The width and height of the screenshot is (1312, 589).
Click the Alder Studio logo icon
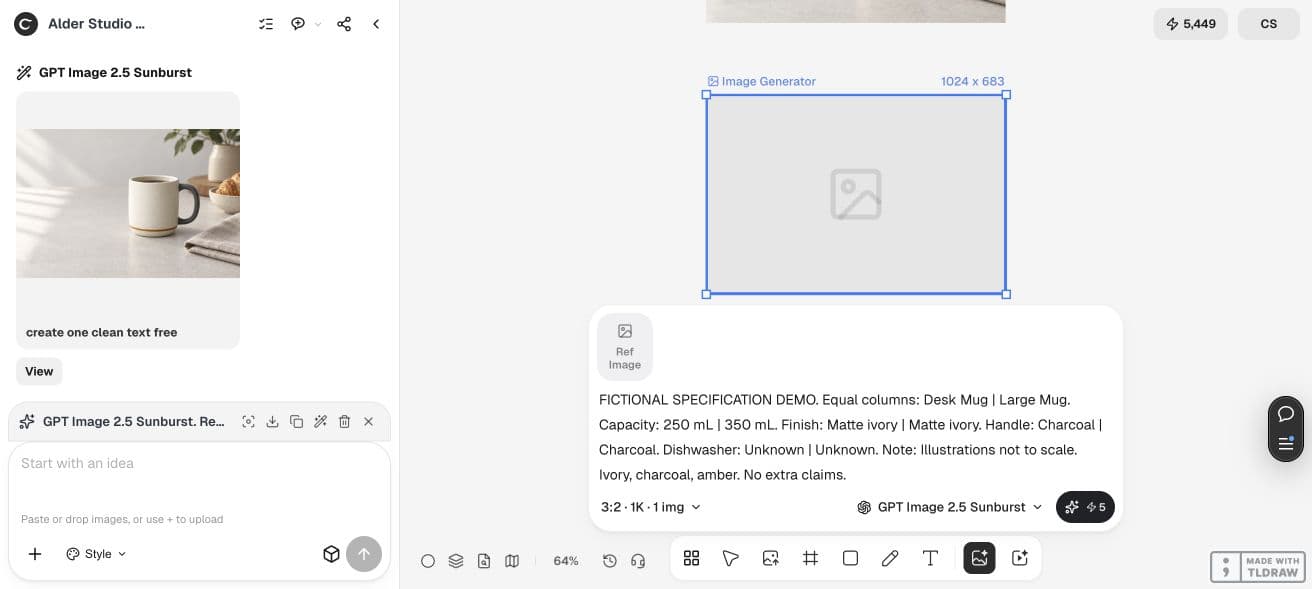pos(26,24)
